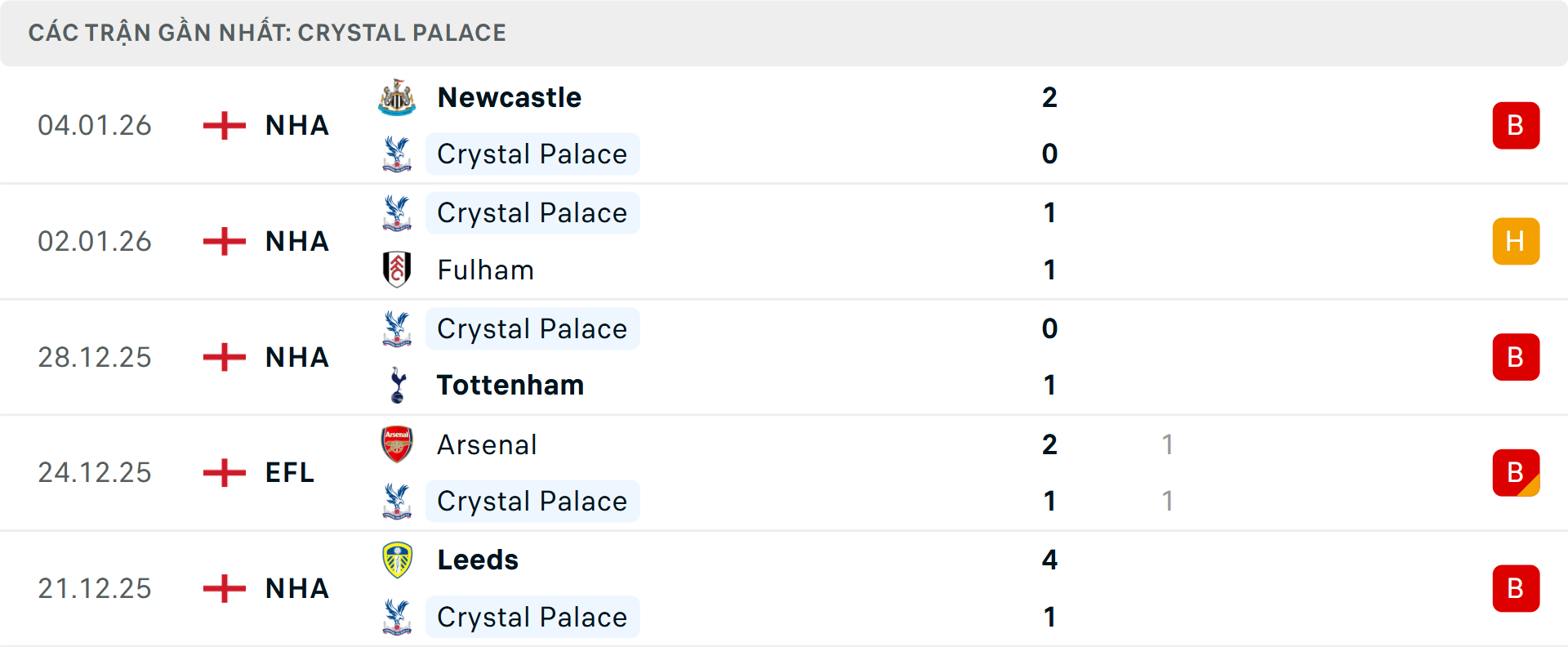Viewport: 1568px width, 647px height.
Task: Click the header CÁC TRẬN GẦN NHẤT: CRYSTAL PALACE
Action: click(x=268, y=33)
